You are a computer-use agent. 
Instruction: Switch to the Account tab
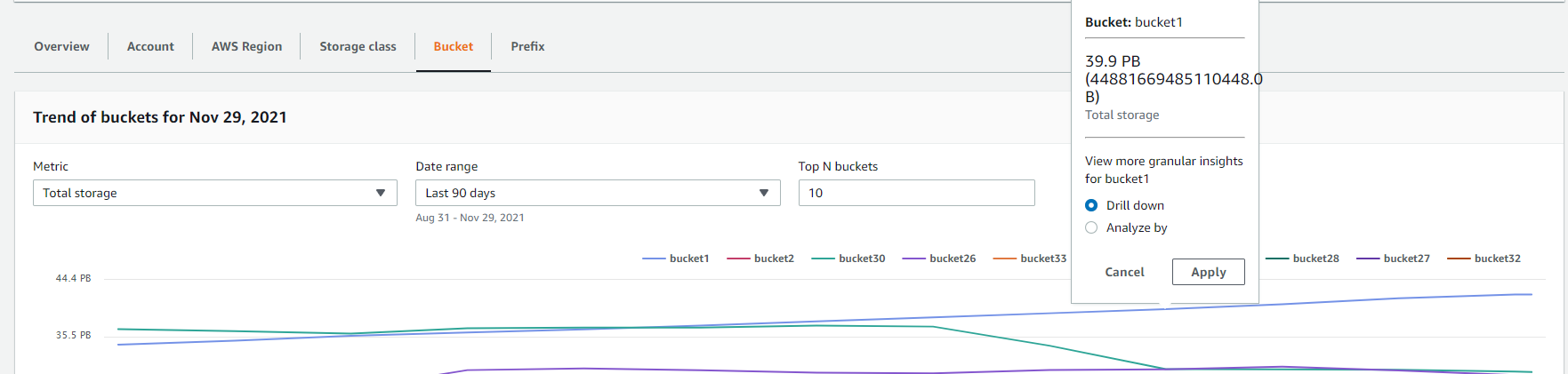pos(150,46)
